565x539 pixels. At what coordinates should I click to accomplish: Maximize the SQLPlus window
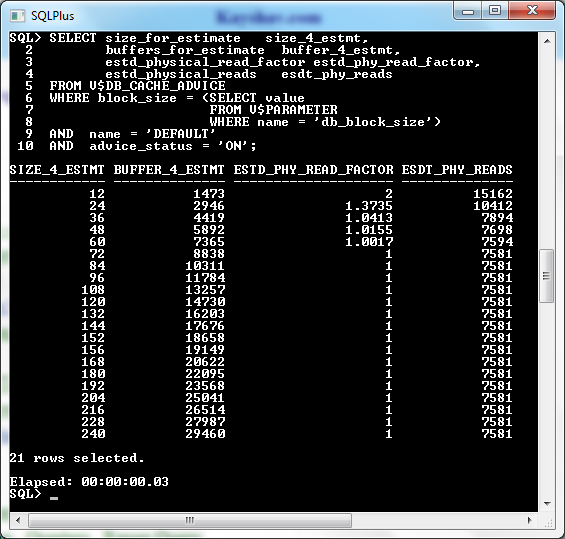tap(495, 11)
